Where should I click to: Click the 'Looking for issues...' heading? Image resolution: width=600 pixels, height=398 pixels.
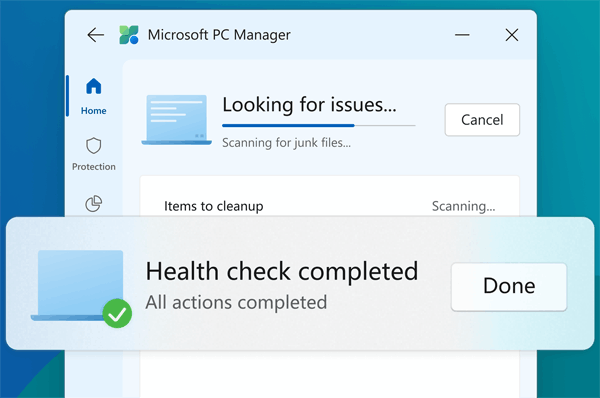point(309,104)
